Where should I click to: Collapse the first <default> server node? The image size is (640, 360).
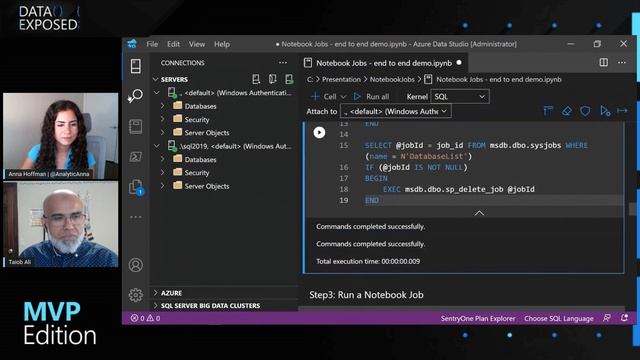(x=157, y=93)
